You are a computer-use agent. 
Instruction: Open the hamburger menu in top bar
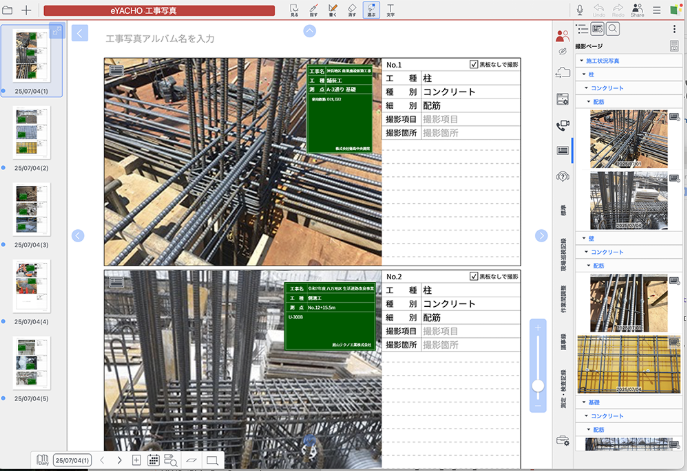tap(656, 10)
